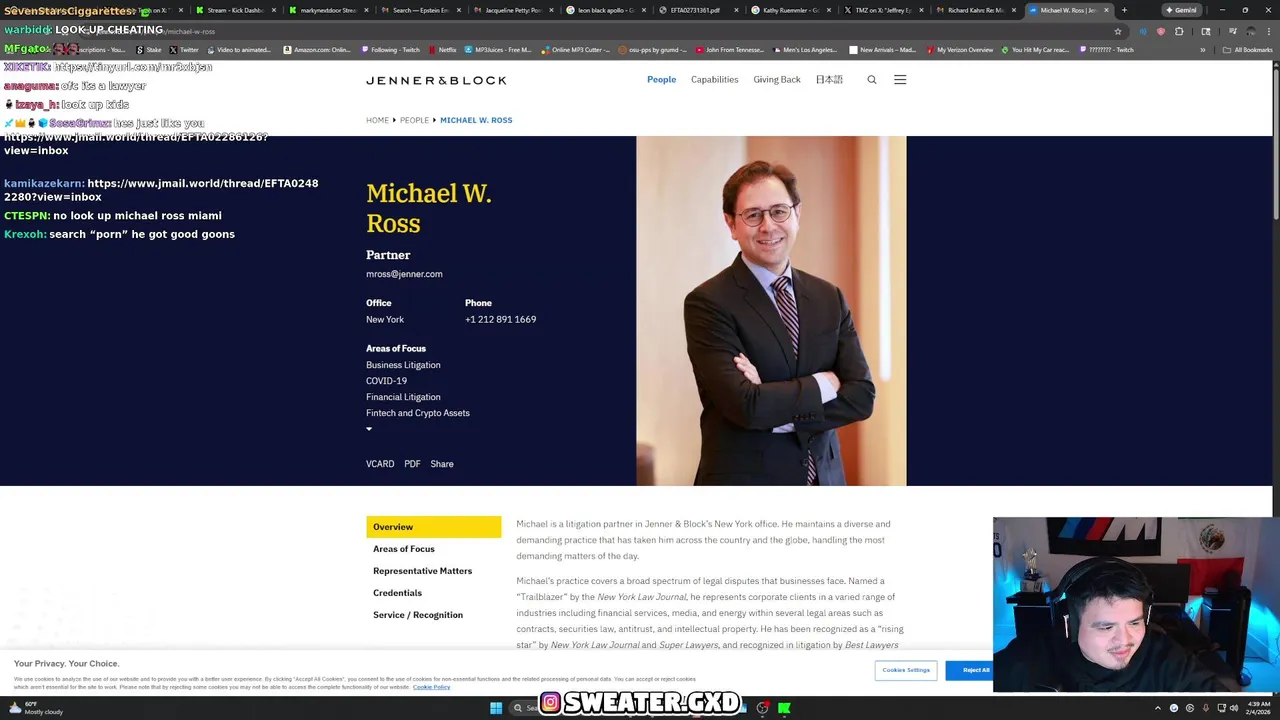Open Business Litigation focus area
Viewport: 1280px width, 720px height.
[x=403, y=365]
